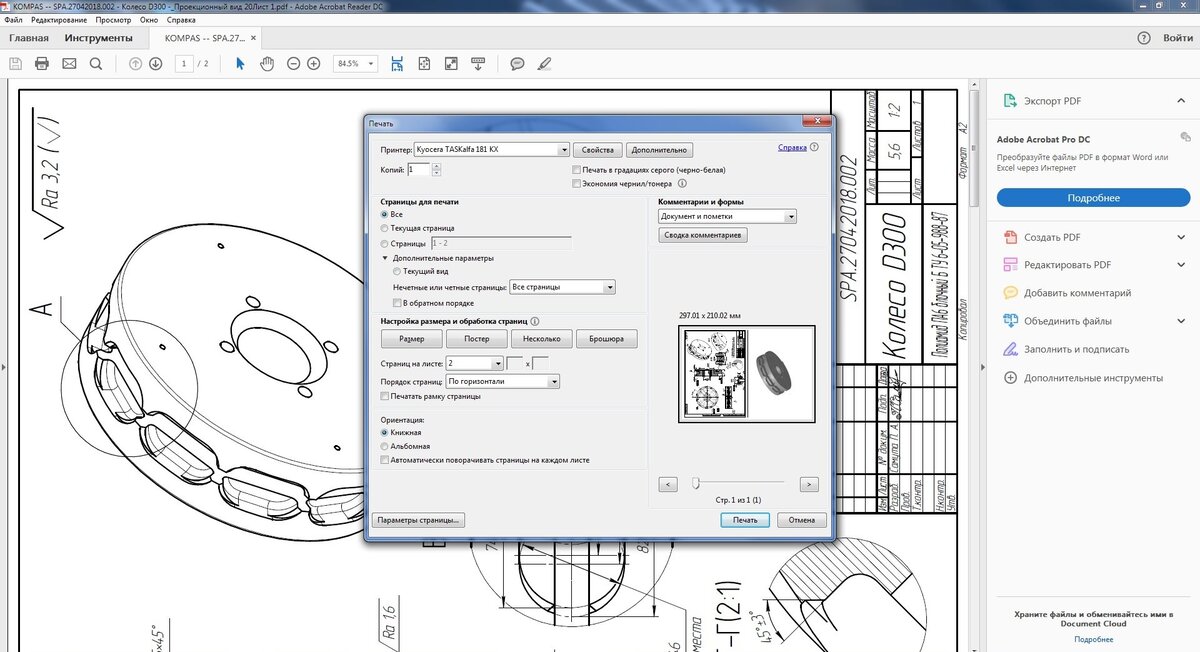Click the zoom out minus icon
1200x652 pixels.
pyautogui.click(x=293, y=63)
